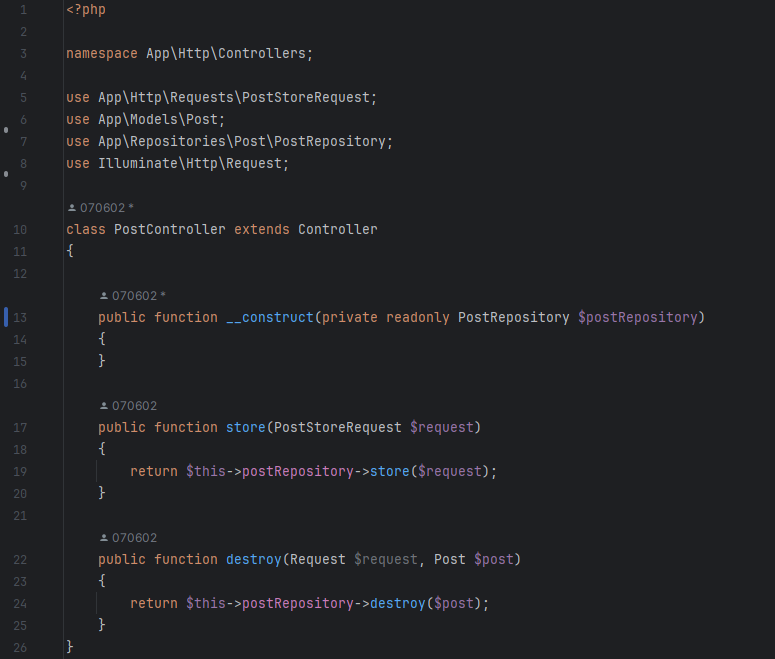This screenshot has width=775, height=659.
Task: Click the author icon above the __construct method
Action: click(103, 296)
